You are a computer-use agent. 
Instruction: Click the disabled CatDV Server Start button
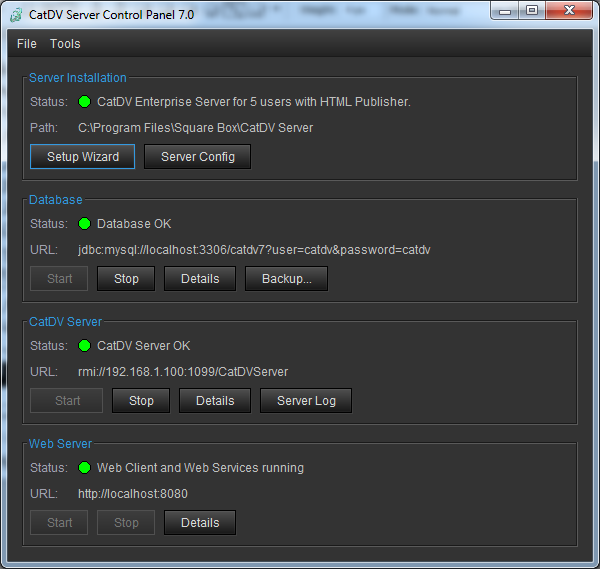point(67,401)
